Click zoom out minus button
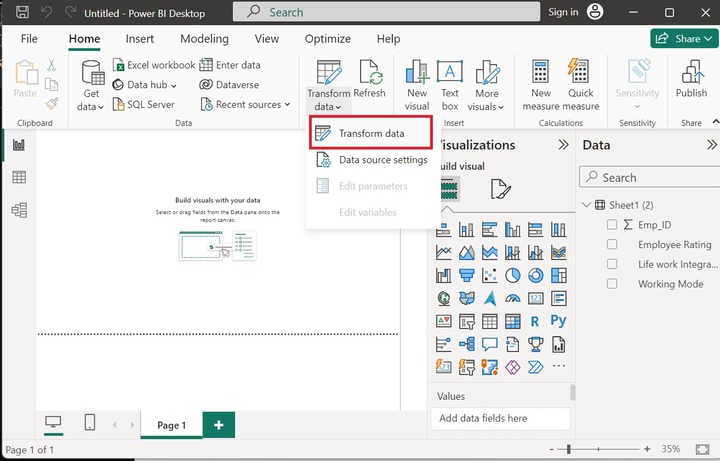The image size is (720, 461). 551,449
